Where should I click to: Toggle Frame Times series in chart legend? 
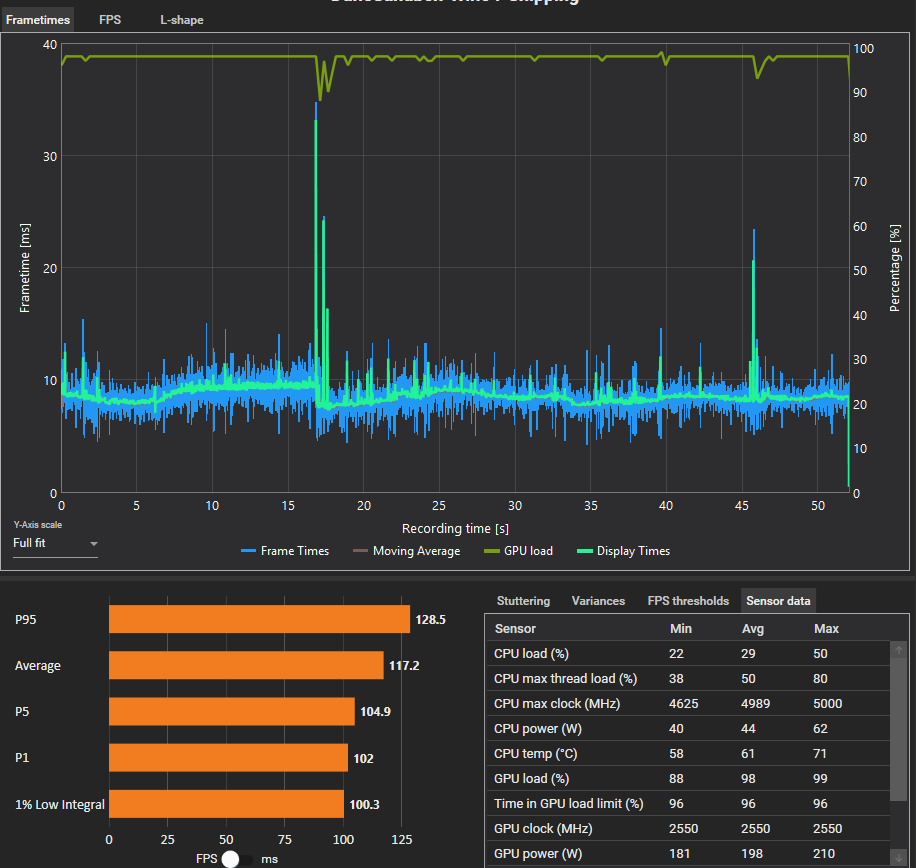coord(285,551)
